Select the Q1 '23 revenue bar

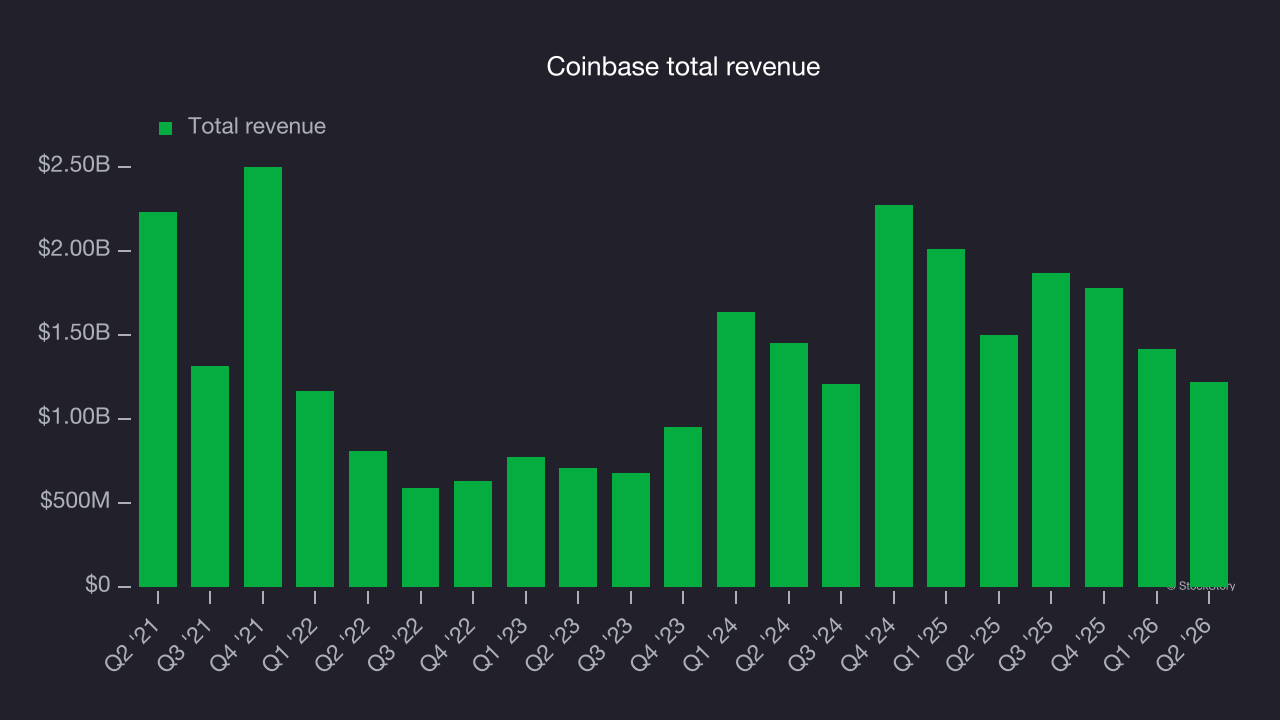tap(526, 522)
